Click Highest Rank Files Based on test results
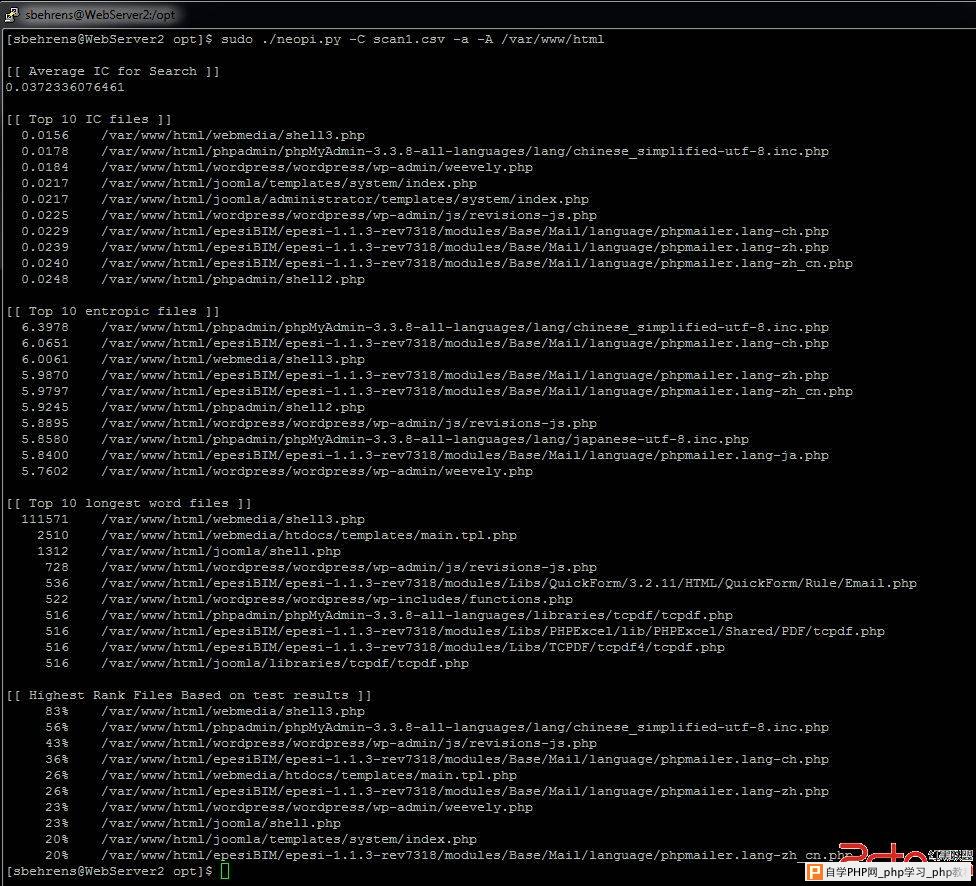The height and width of the screenshot is (886, 976). [189, 695]
